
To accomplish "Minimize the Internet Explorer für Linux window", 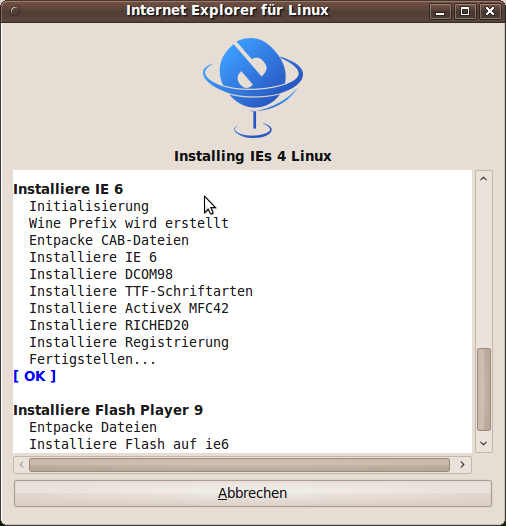I will 440,11.
